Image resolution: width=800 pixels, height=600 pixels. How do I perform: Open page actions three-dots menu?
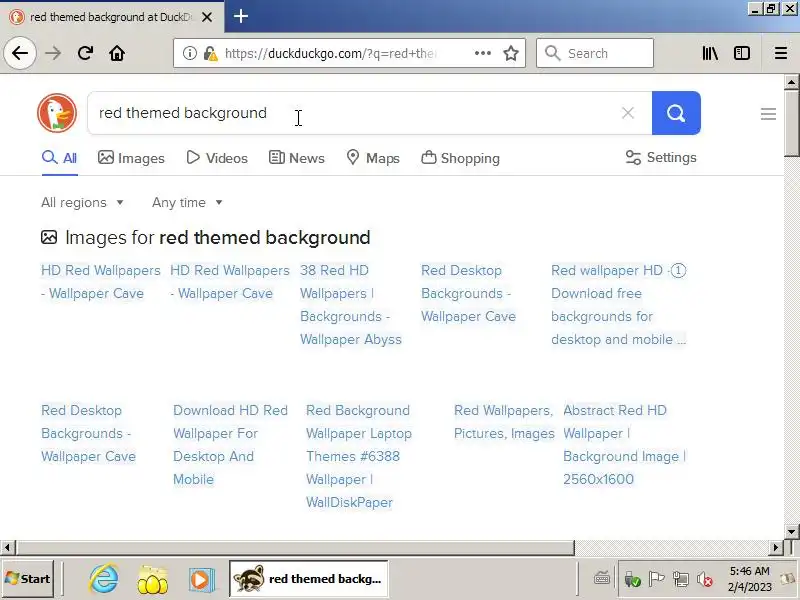[x=483, y=53]
